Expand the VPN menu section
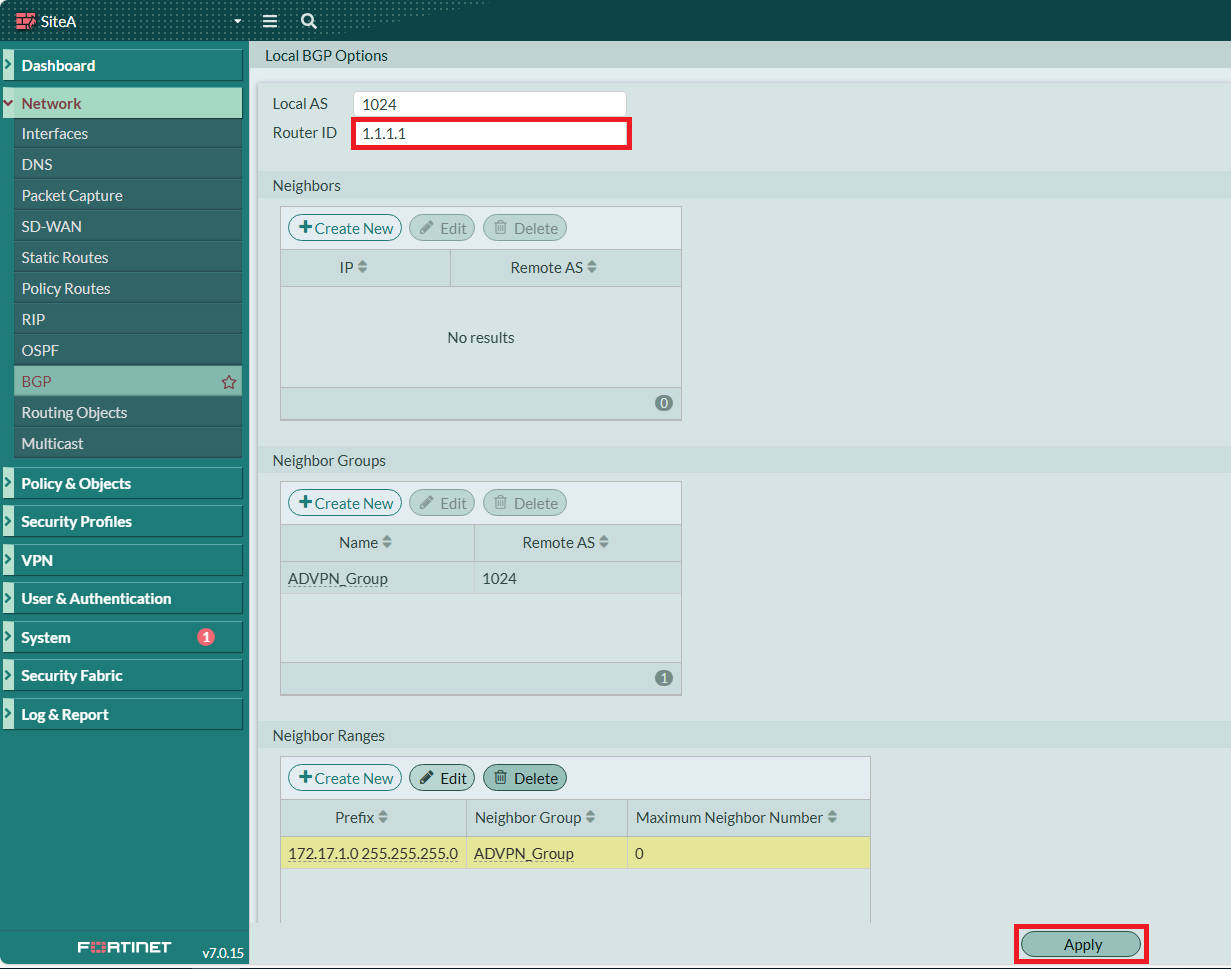 point(122,560)
